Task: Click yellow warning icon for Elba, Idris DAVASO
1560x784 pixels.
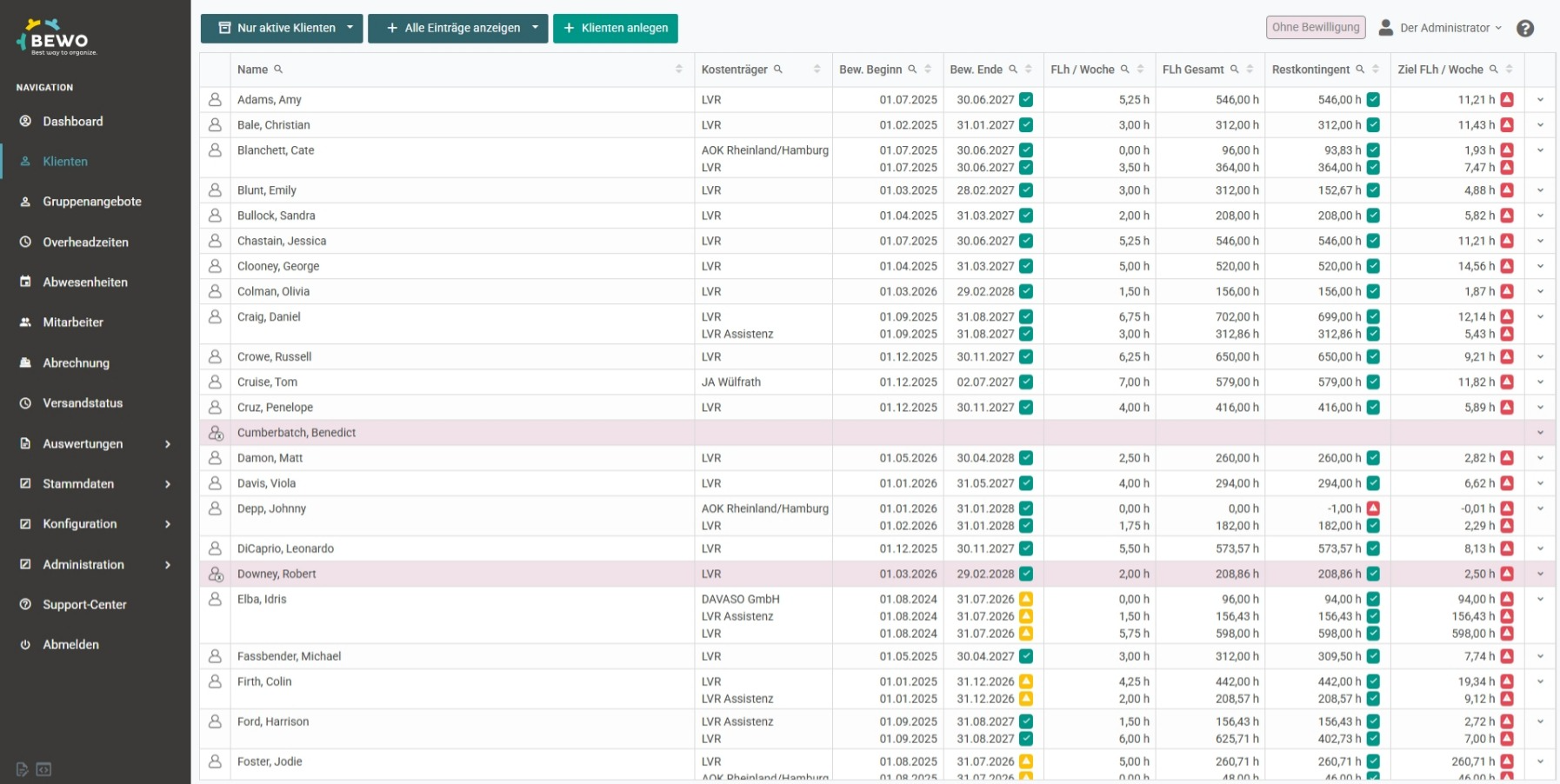Action: [x=1026, y=600]
